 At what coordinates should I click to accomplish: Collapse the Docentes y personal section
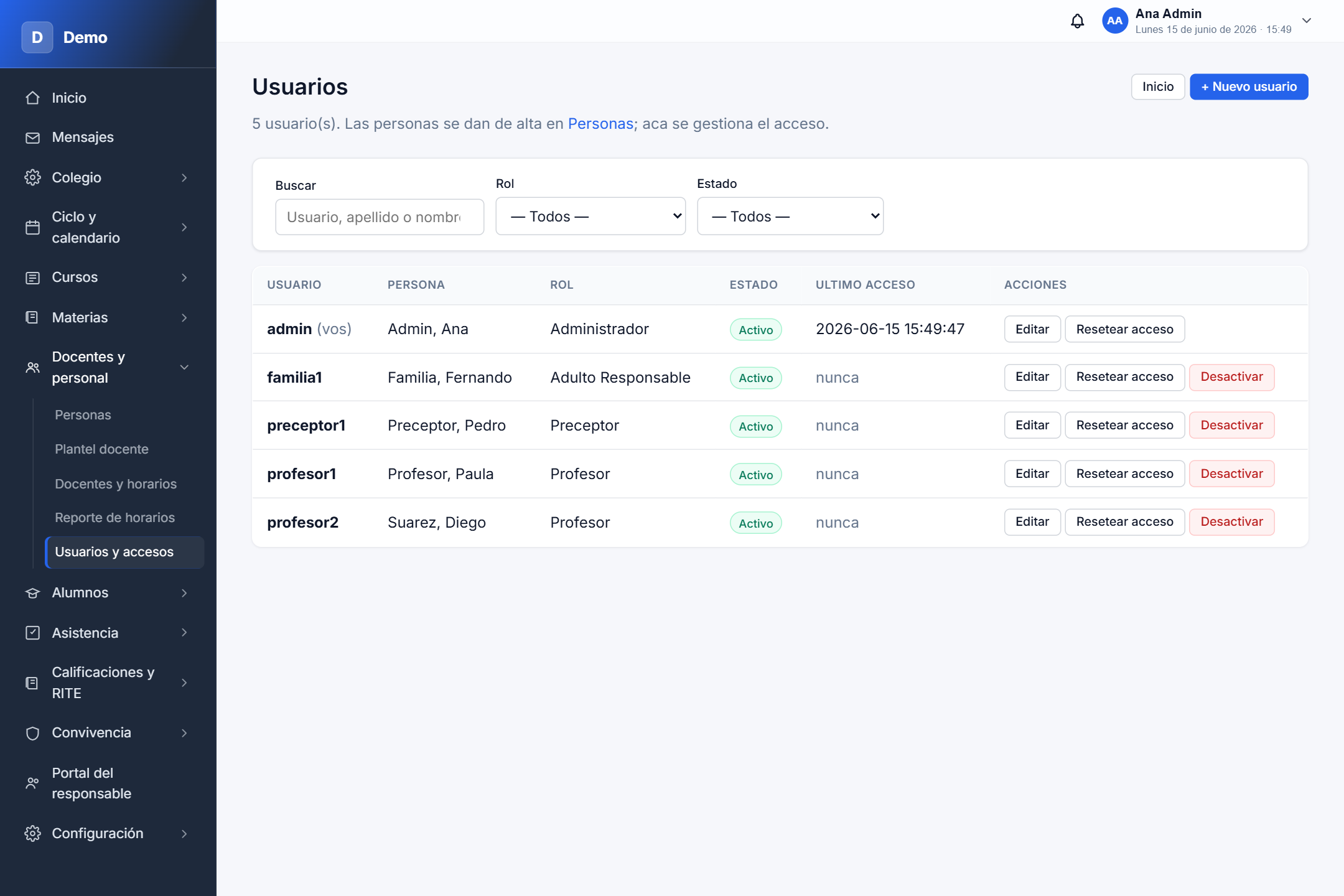click(x=184, y=367)
